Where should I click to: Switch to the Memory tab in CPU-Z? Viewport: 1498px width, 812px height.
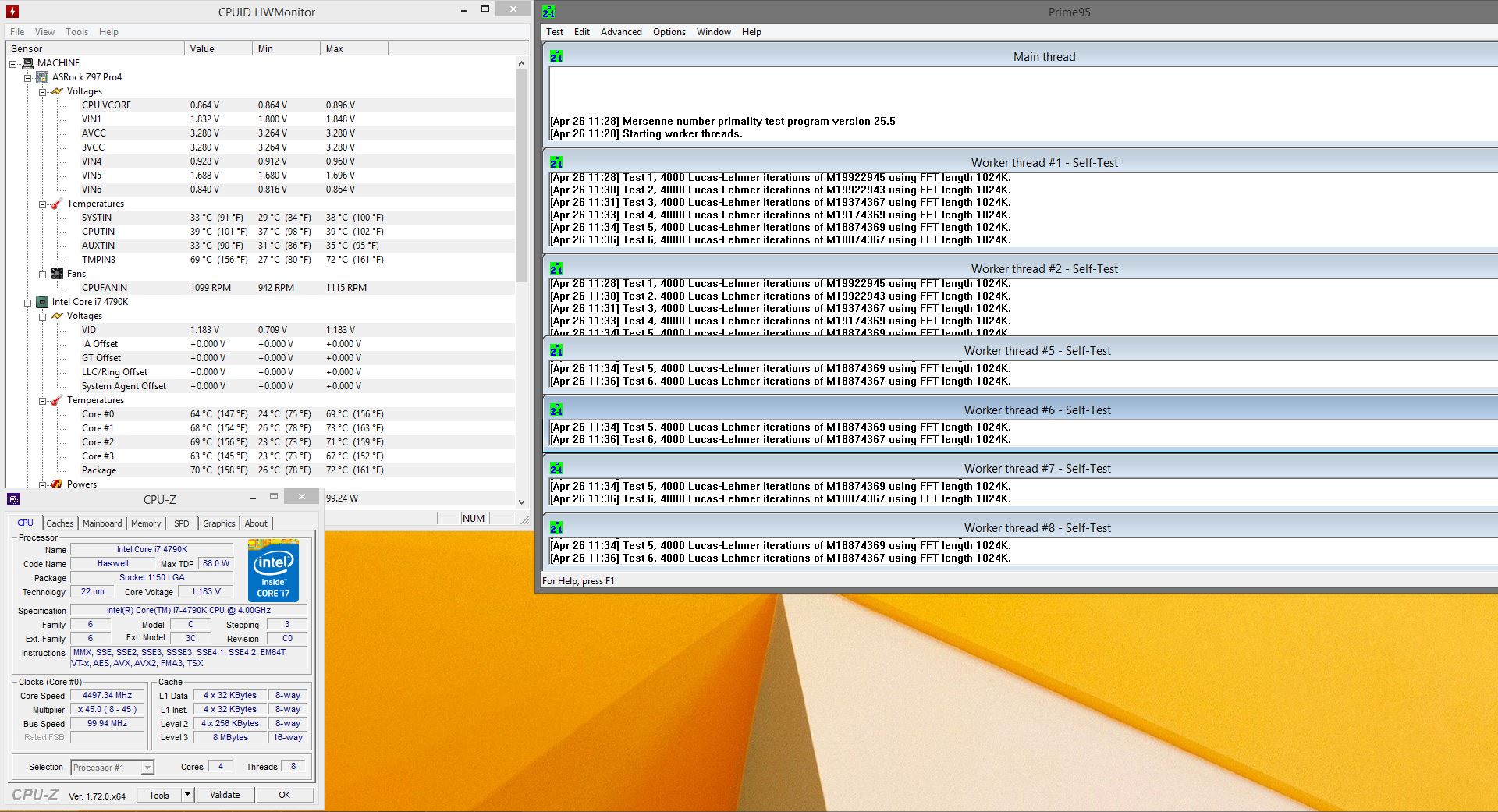pos(146,523)
